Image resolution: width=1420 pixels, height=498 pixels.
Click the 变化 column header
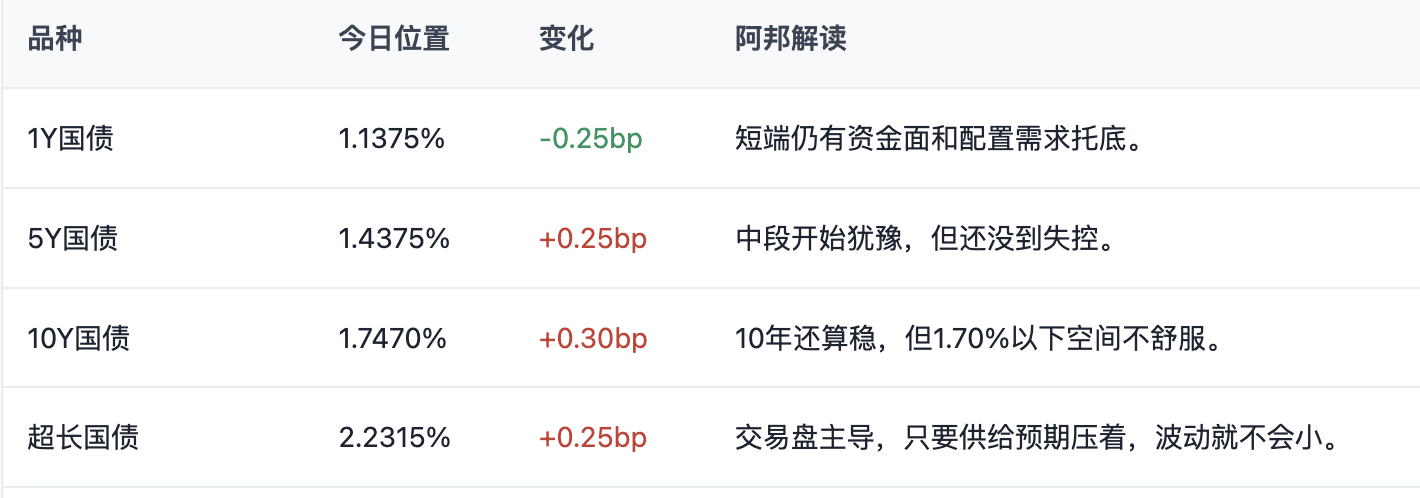567,39
